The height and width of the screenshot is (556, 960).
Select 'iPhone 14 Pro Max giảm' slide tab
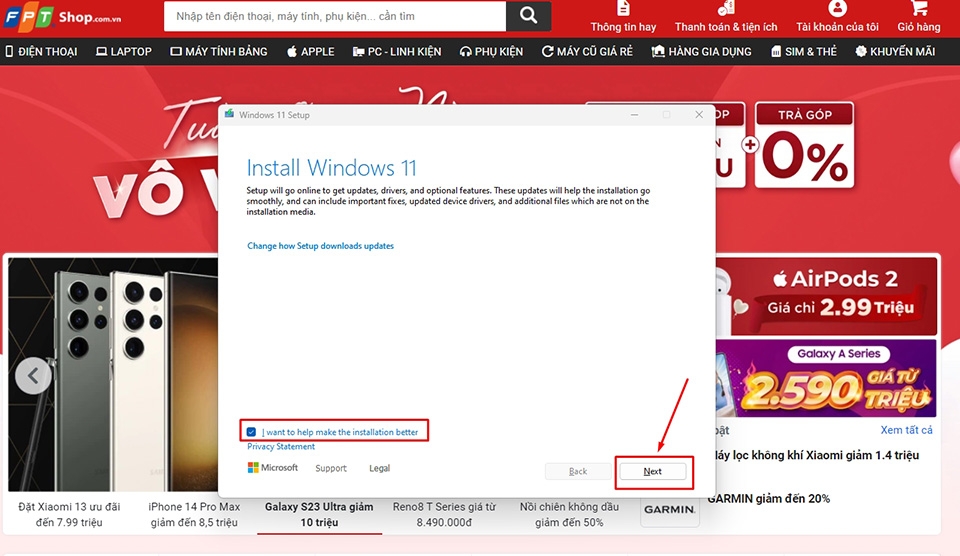pos(194,514)
